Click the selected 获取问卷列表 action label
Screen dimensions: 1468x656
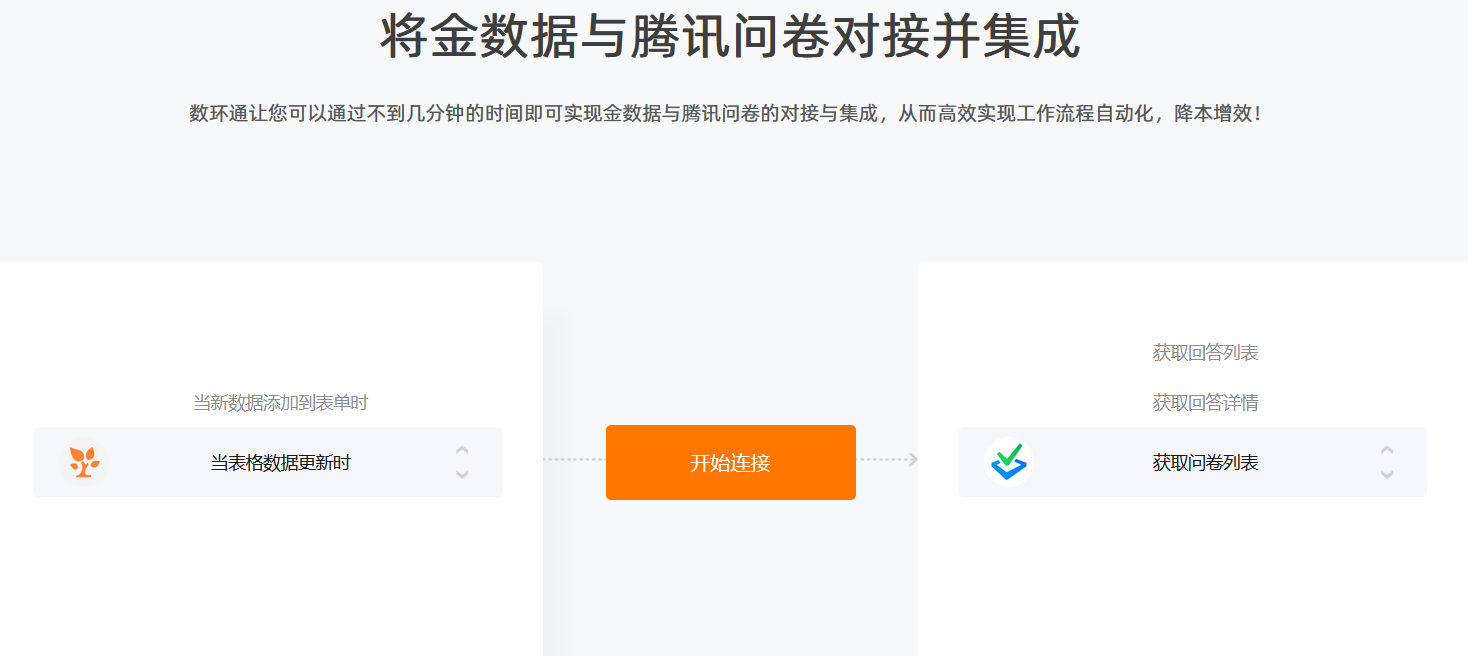[x=1205, y=463]
